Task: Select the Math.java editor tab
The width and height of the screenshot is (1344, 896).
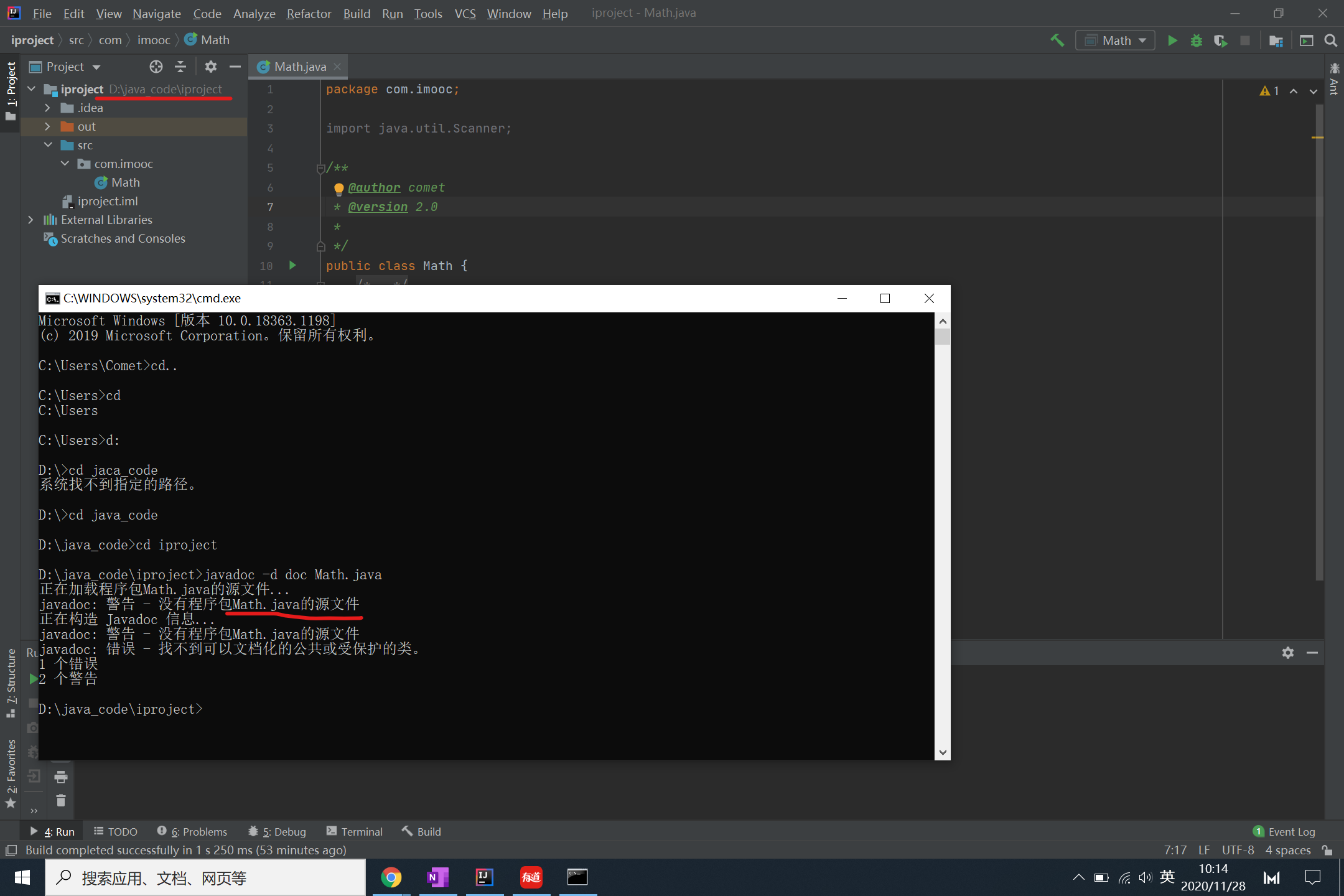Action: (299, 67)
